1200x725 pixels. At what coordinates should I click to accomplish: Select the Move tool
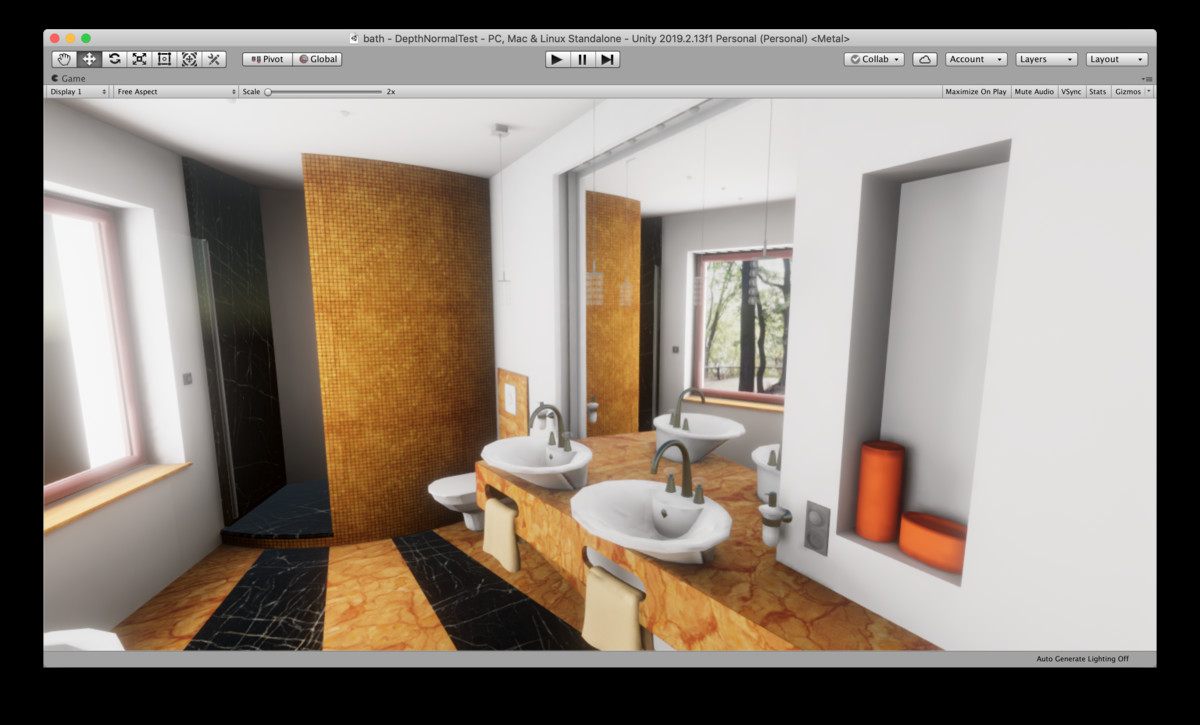89,59
